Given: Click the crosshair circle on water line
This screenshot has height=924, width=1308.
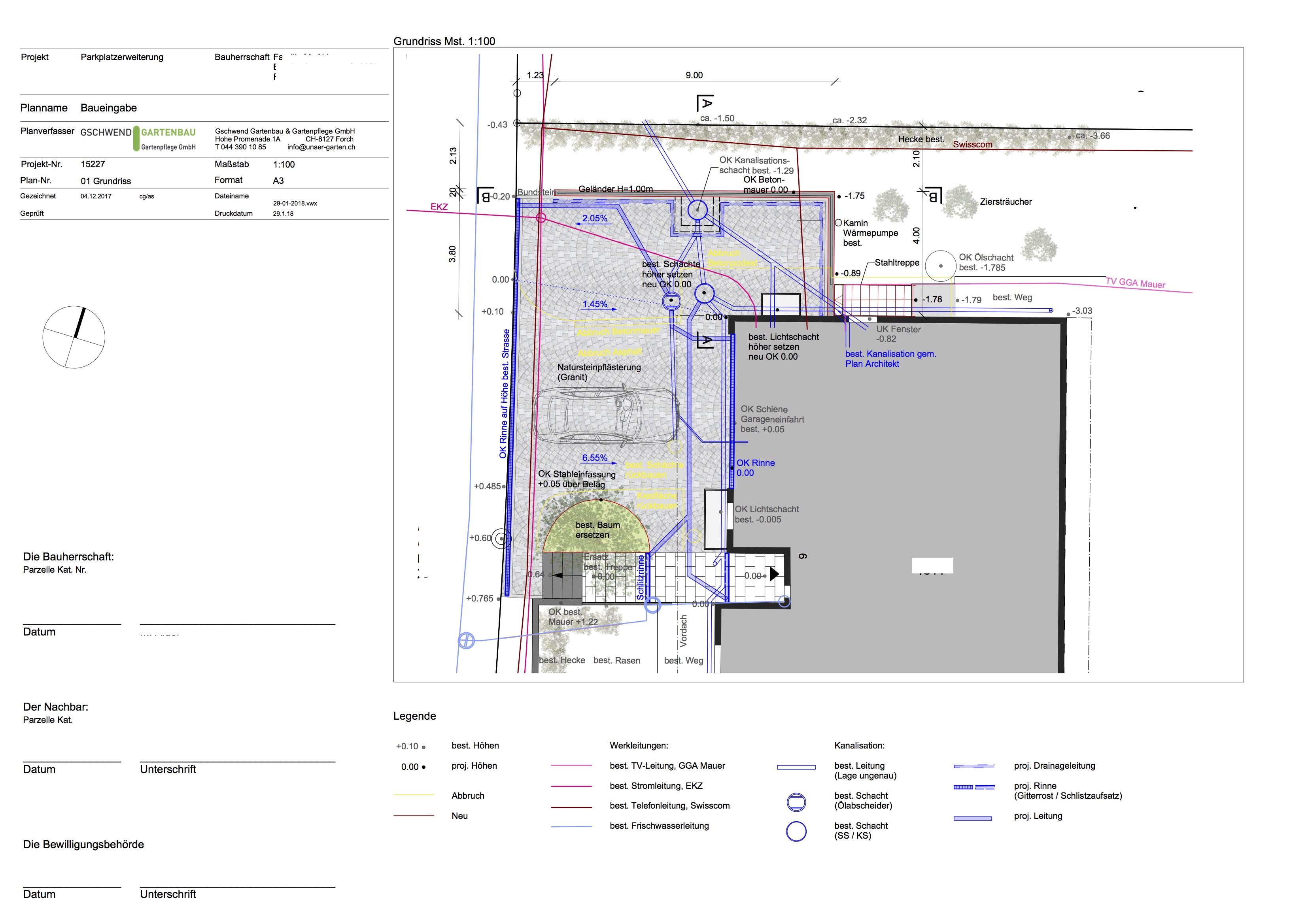Looking at the screenshot, I should (x=466, y=641).
